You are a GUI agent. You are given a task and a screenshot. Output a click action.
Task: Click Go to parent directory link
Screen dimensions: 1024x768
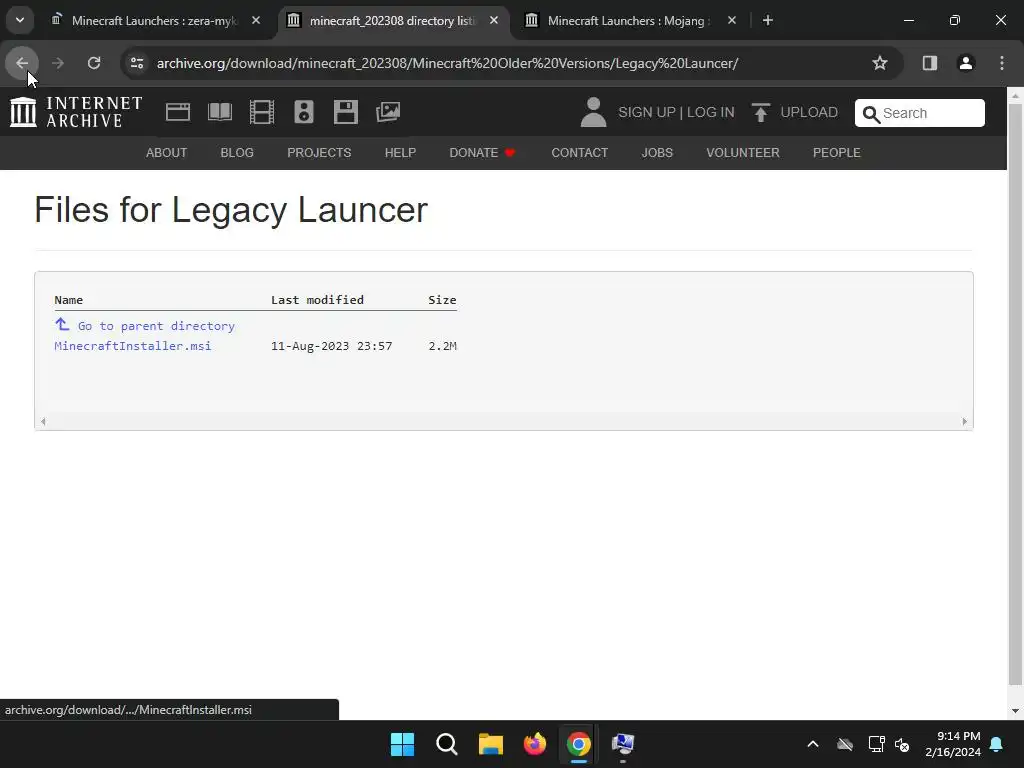click(144, 325)
